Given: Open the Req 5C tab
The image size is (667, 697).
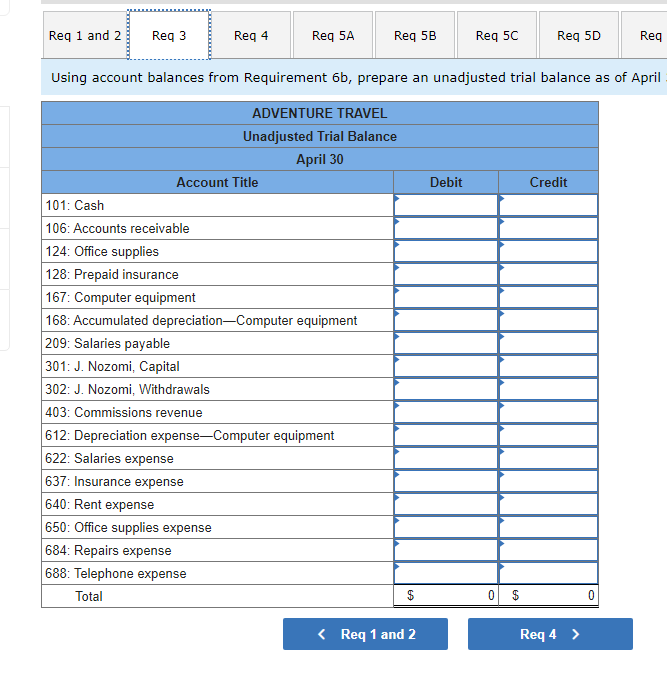Looking at the screenshot, I should pyautogui.click(x=497, y=35).
